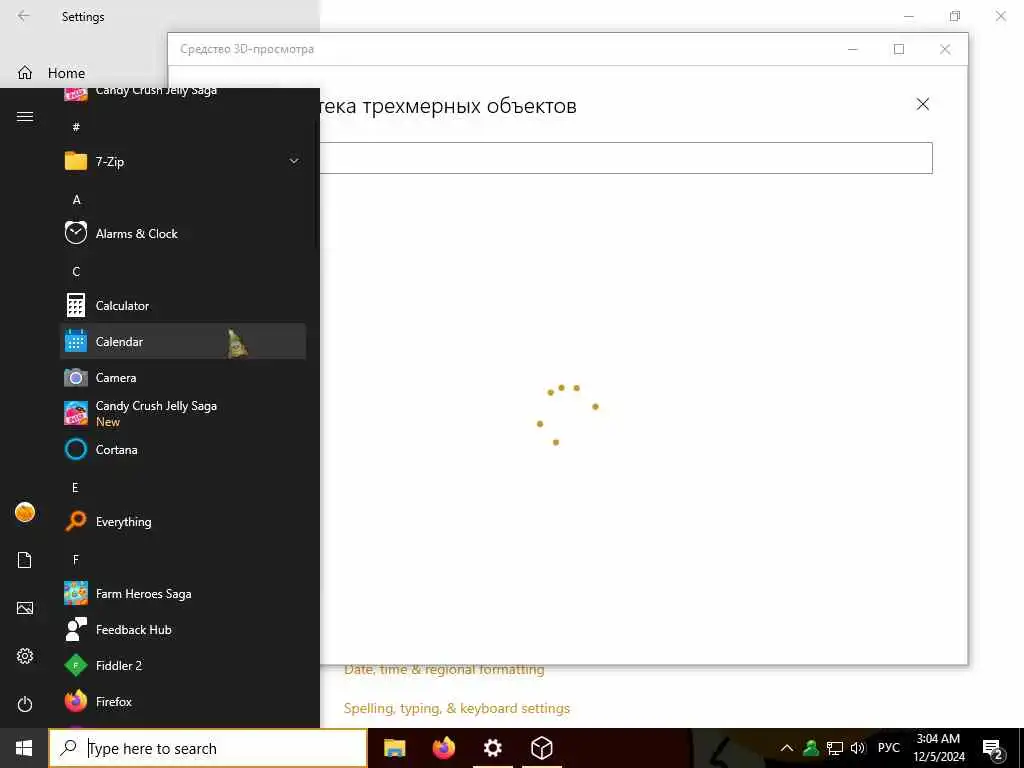This screenshot has width=1024, height=768.
Task: Open Candy Crush Jelly Saga marked New
Action: [x=183, y=413]
